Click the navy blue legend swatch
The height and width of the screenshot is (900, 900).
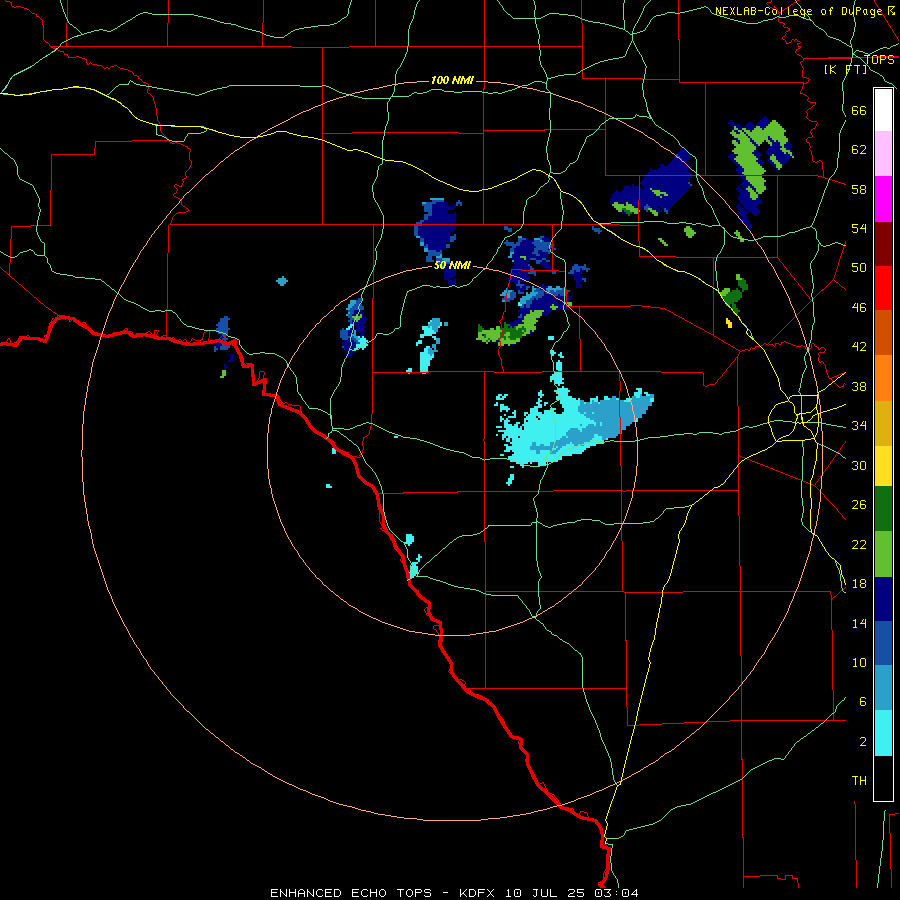pyautogui.click(x=883, y=599)
